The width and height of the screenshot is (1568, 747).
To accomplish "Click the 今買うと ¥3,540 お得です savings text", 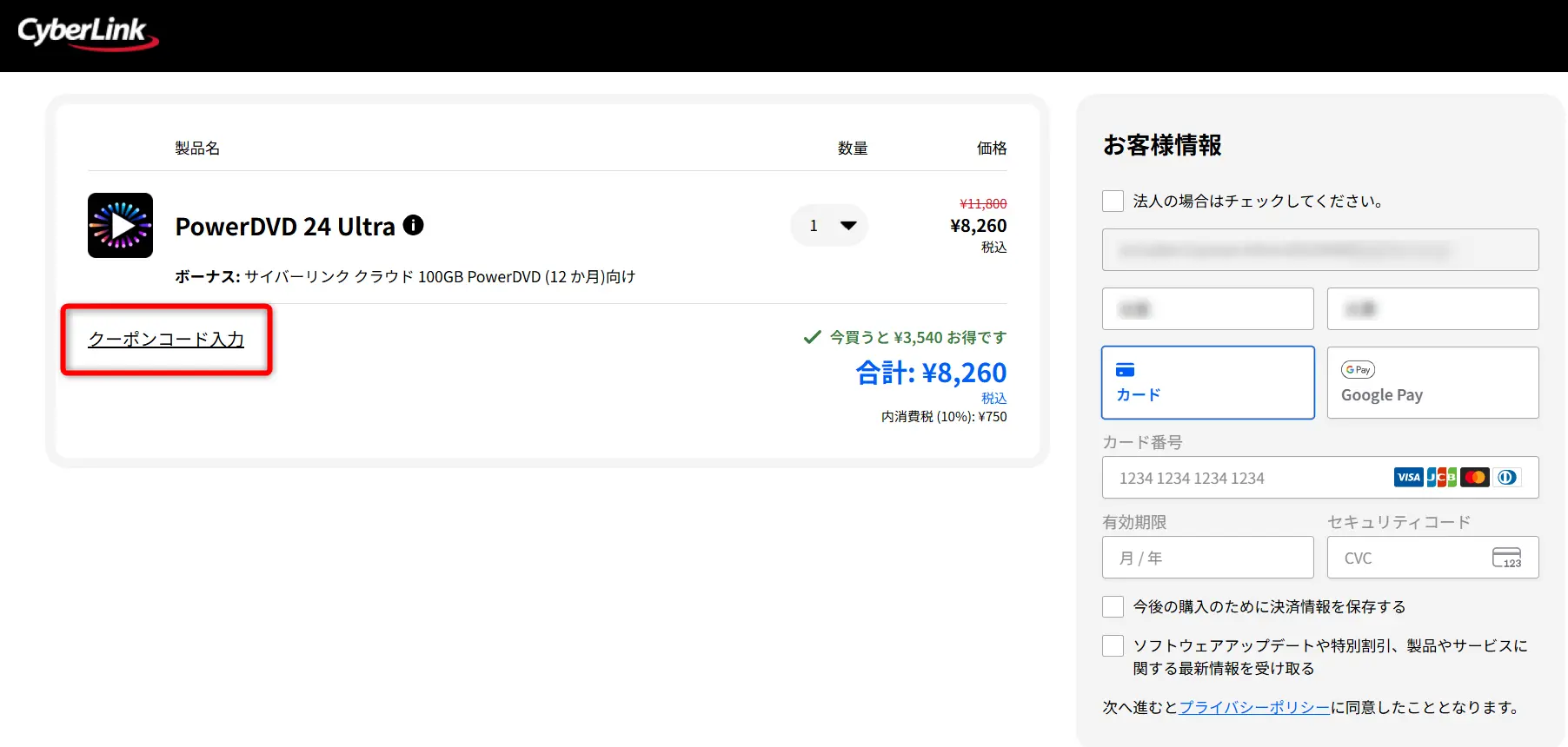I will 918,337.
